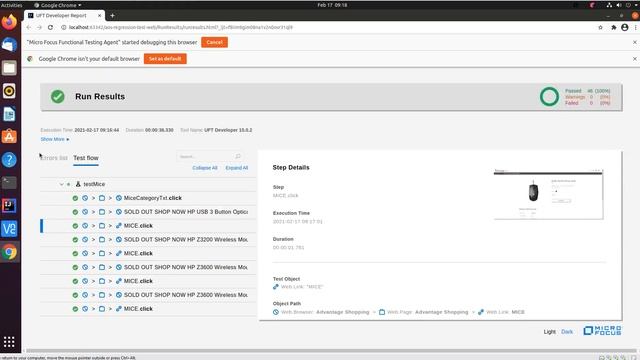Click the Chrome address bar
The width and height of the screenshot is (640, 360).
coord(327,27)
